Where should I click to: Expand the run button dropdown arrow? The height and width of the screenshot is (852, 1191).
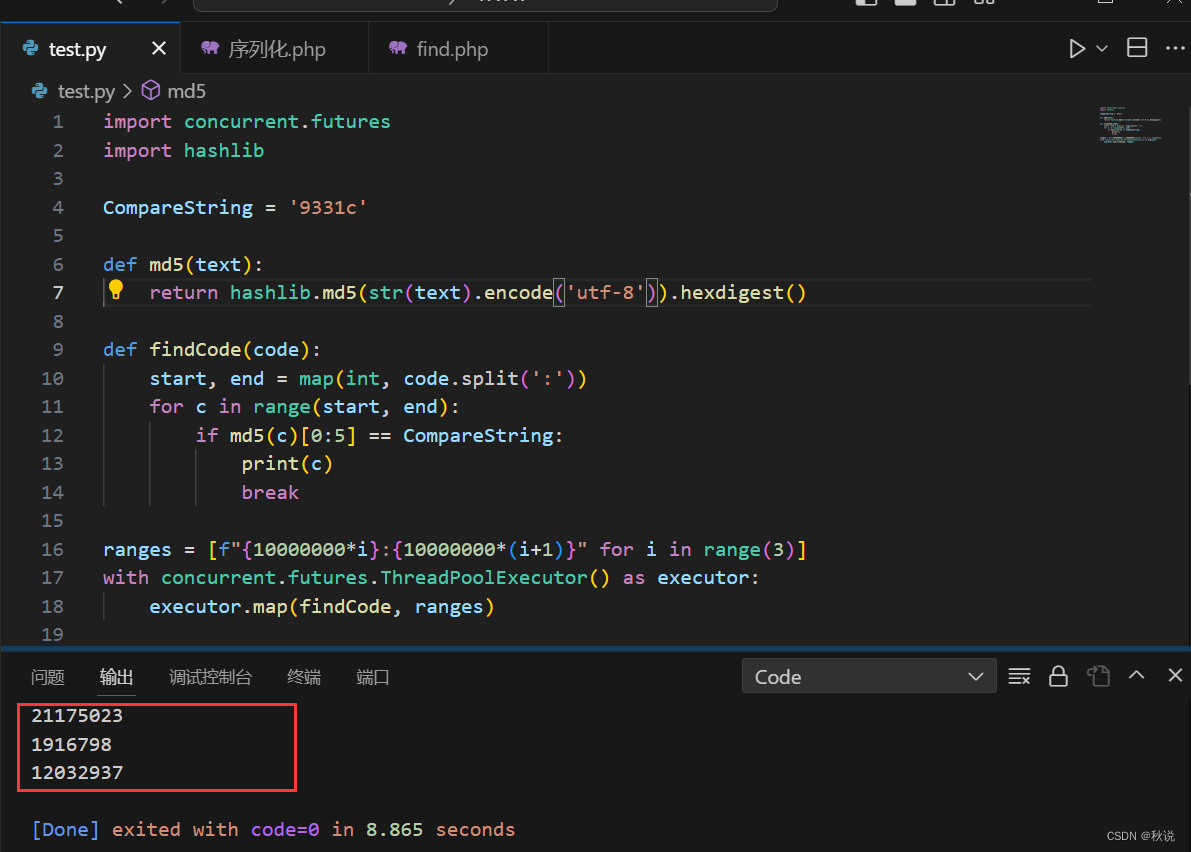coord(1100,47)
